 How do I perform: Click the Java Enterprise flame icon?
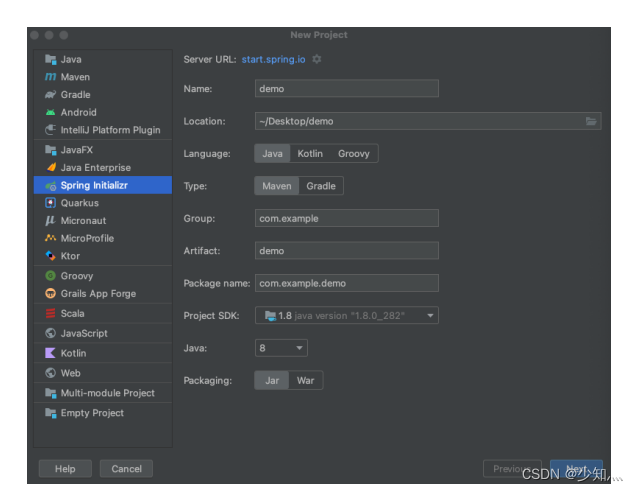pyautogui.click(x=50, y=167)
